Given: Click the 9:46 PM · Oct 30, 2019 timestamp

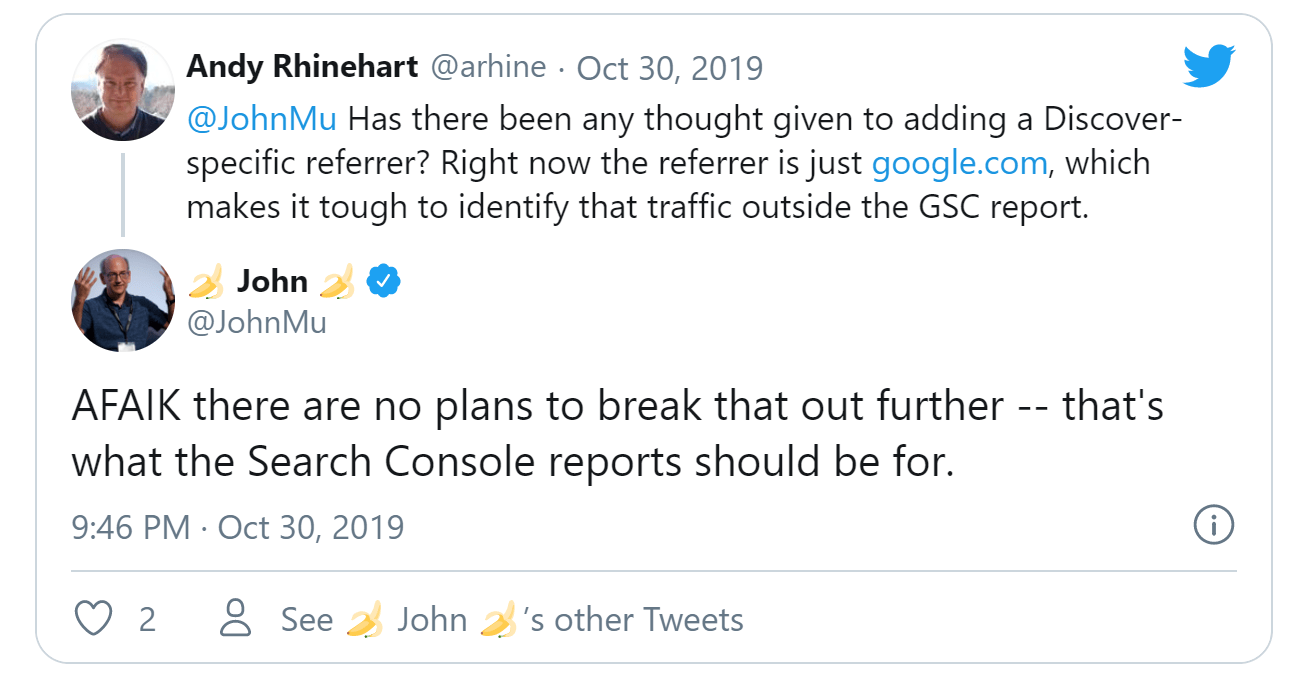Looking at the screenshot, I should tap(238, 526).
